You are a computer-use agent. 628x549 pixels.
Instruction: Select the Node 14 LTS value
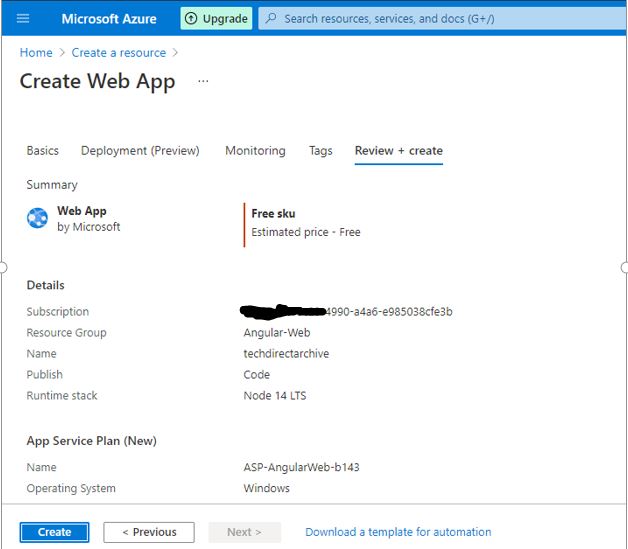tap(275, 395)
